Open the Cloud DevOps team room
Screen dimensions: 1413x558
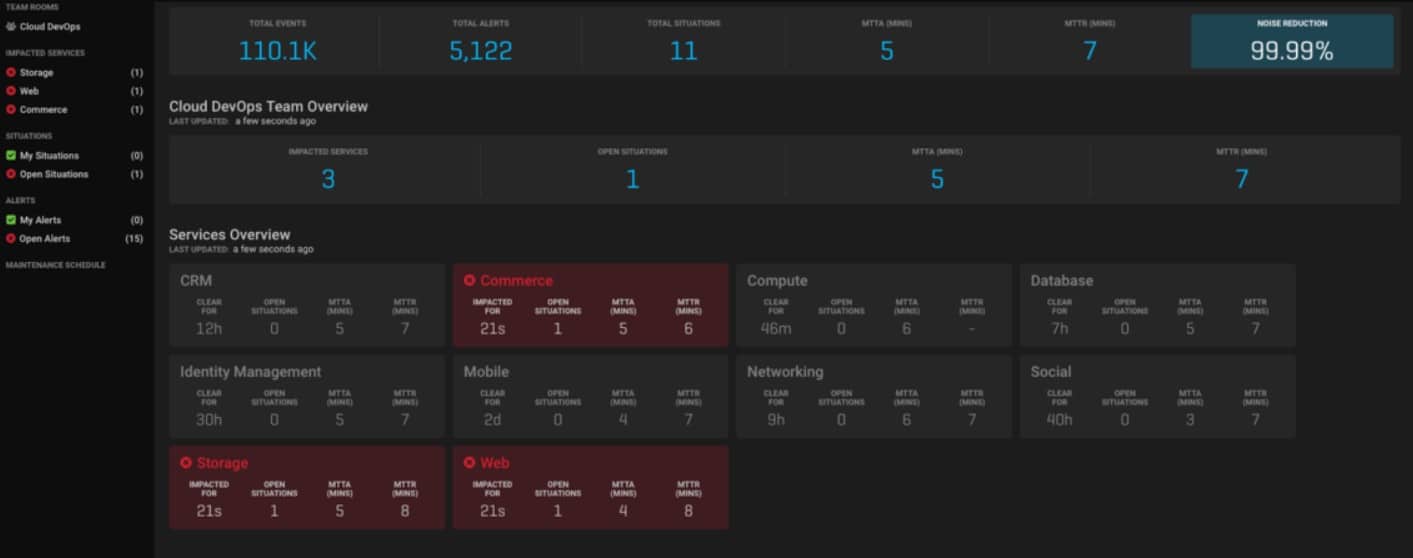point(50,27)
